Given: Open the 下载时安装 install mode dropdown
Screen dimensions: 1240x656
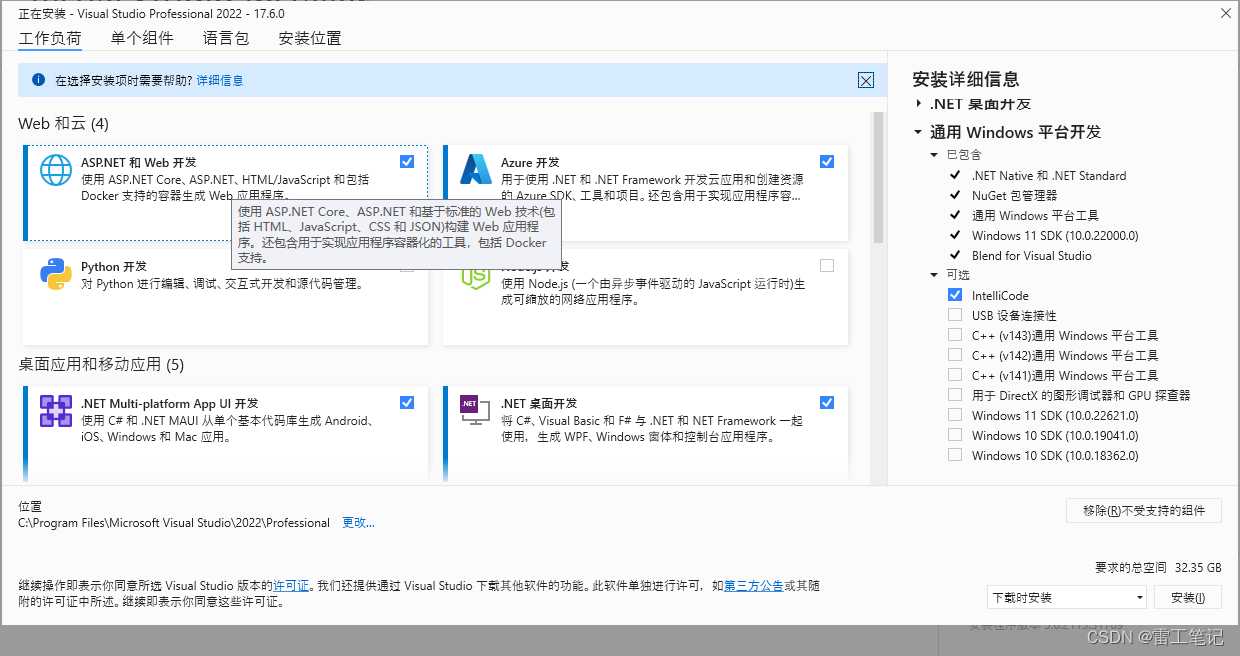Looking at the screenshot, I should (1067, 597).
